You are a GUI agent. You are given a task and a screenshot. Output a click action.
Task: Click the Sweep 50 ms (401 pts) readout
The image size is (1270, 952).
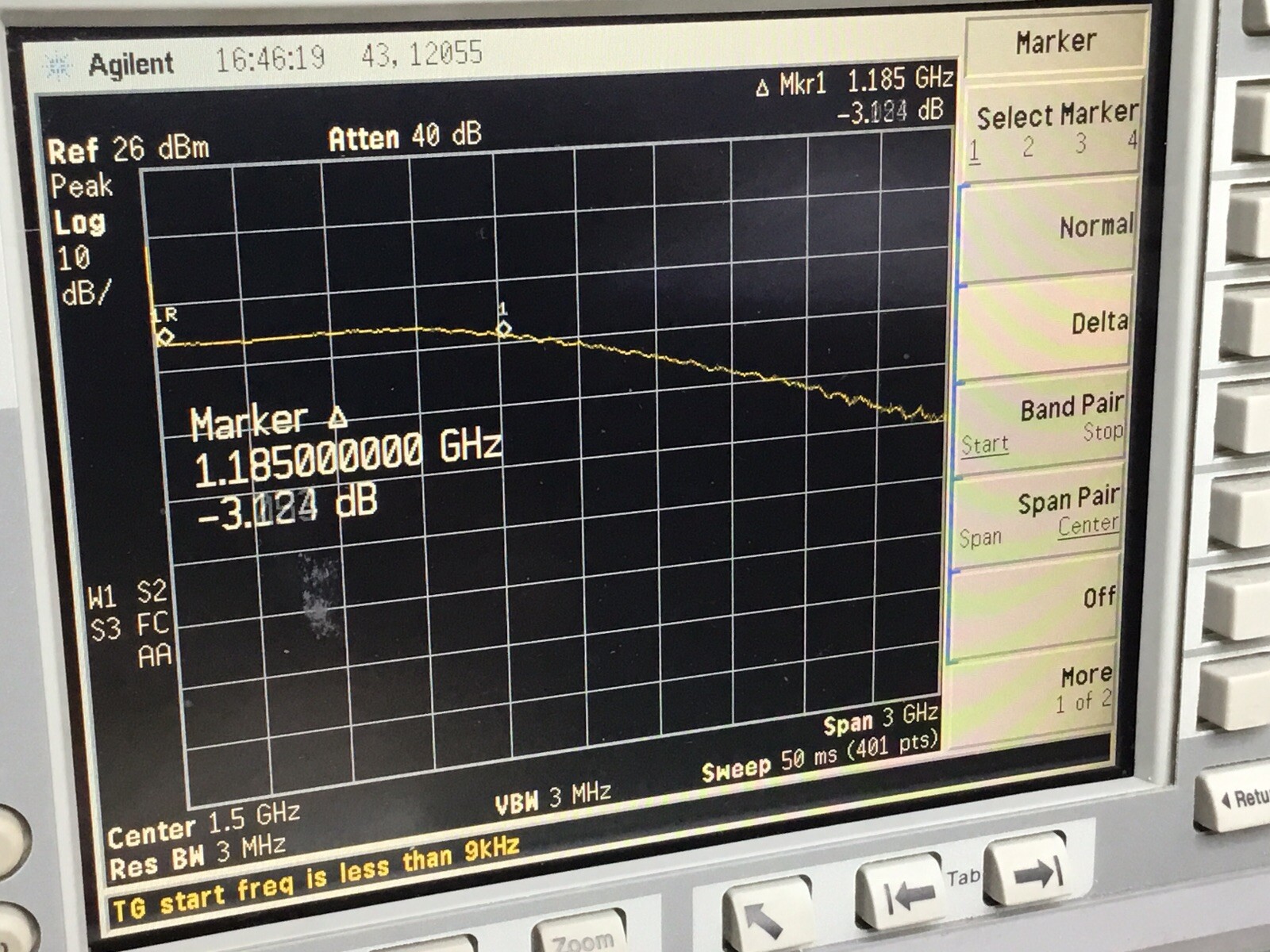[820, 758]
